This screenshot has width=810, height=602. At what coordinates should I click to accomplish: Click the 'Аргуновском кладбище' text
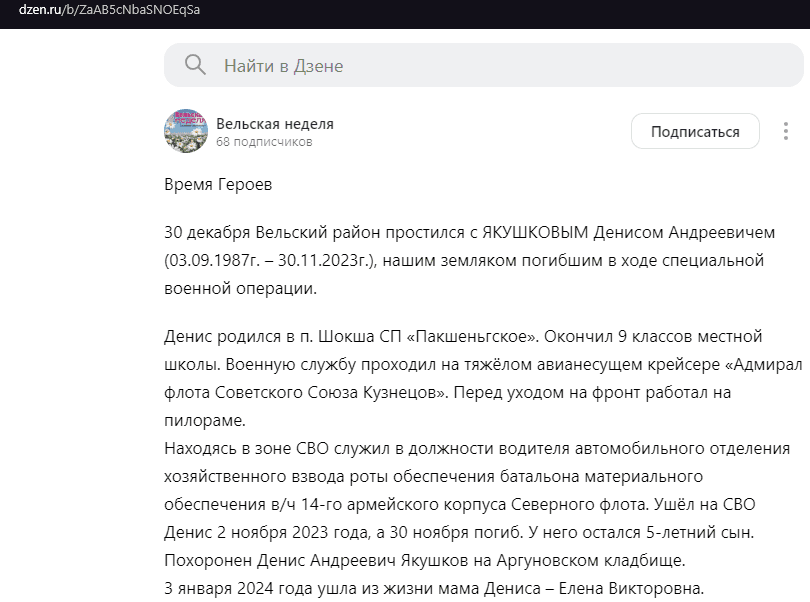(x=591, y=560)
